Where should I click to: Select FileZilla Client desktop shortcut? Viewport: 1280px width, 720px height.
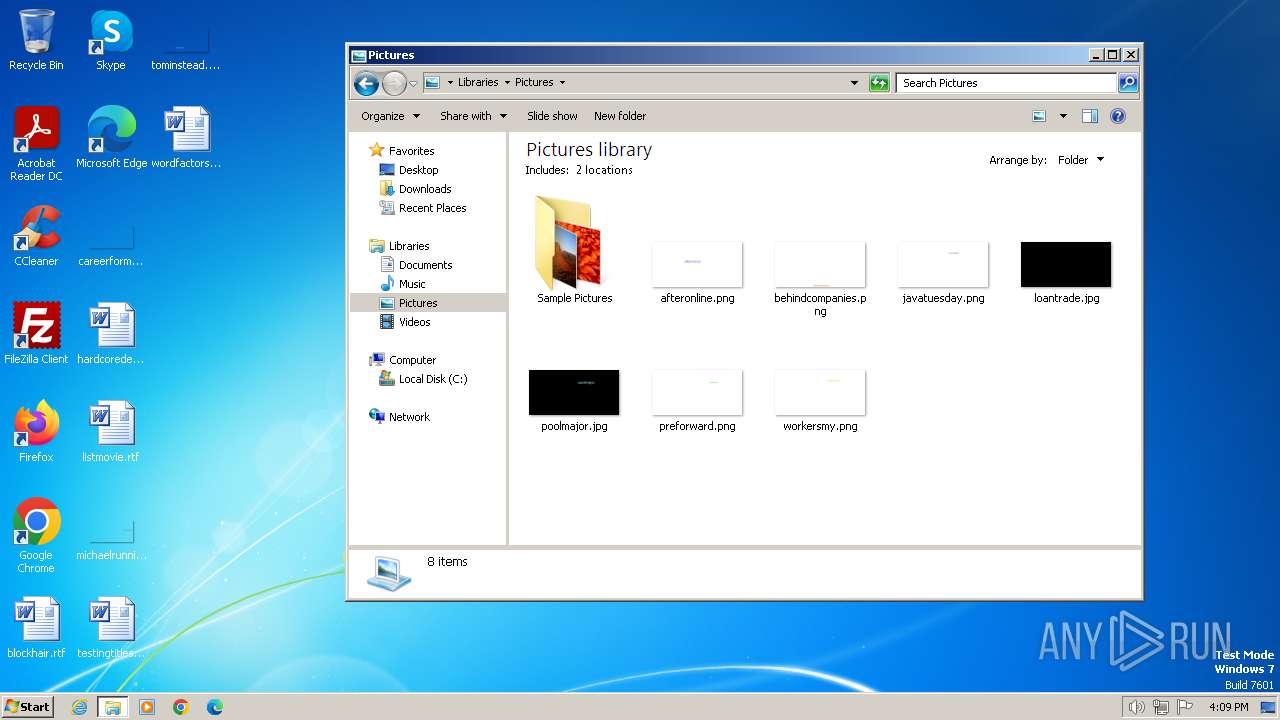point(36,334)
